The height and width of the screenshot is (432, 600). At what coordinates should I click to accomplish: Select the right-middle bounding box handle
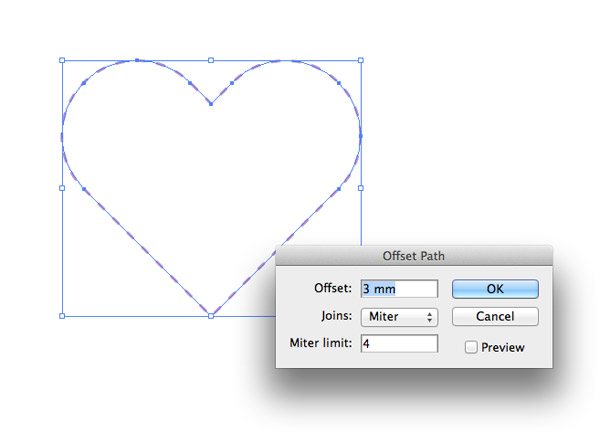click(x=360, y=188)
